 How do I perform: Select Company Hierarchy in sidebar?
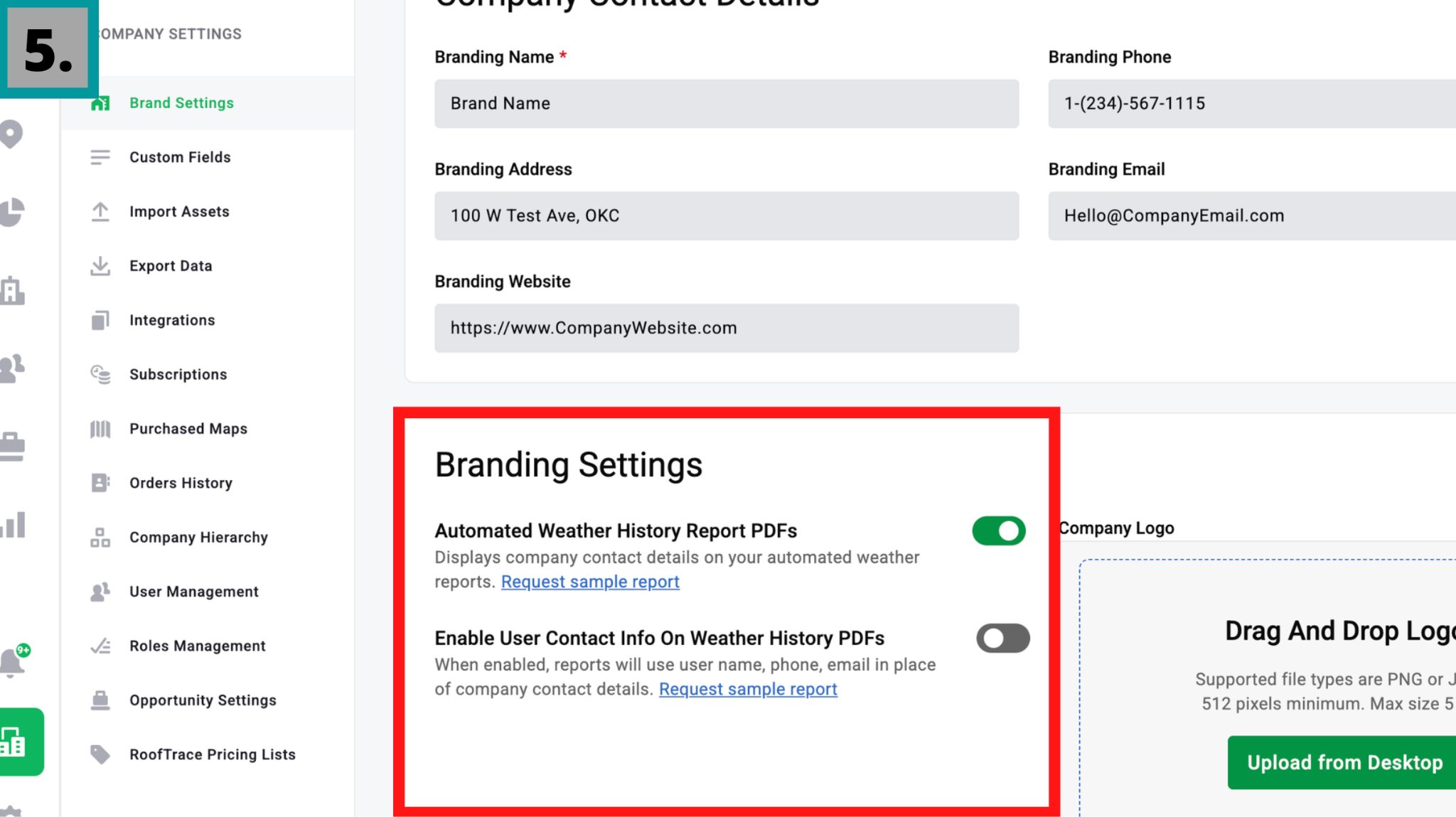[198, 538]
